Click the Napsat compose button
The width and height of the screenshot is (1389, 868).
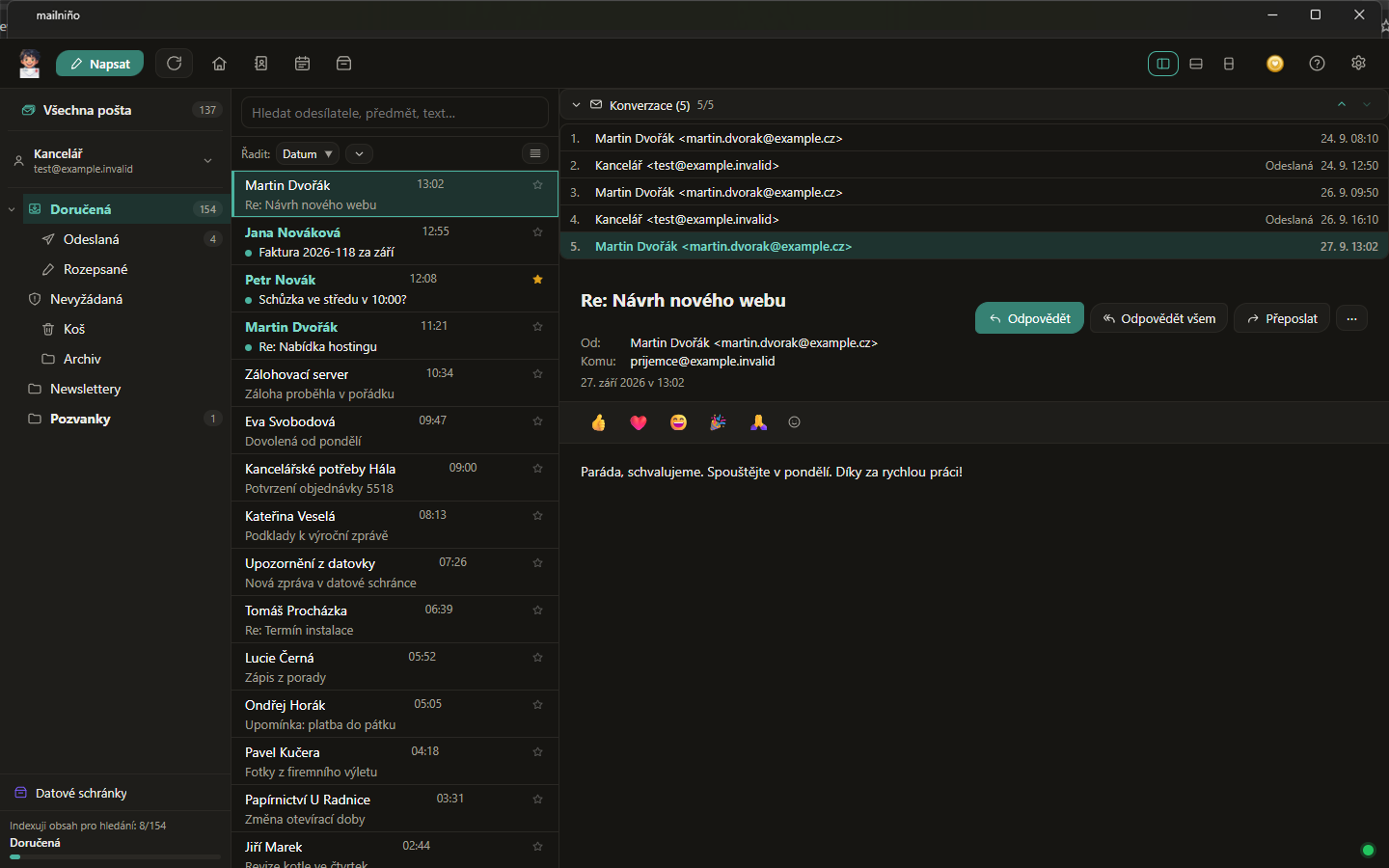tap(100, 64)
